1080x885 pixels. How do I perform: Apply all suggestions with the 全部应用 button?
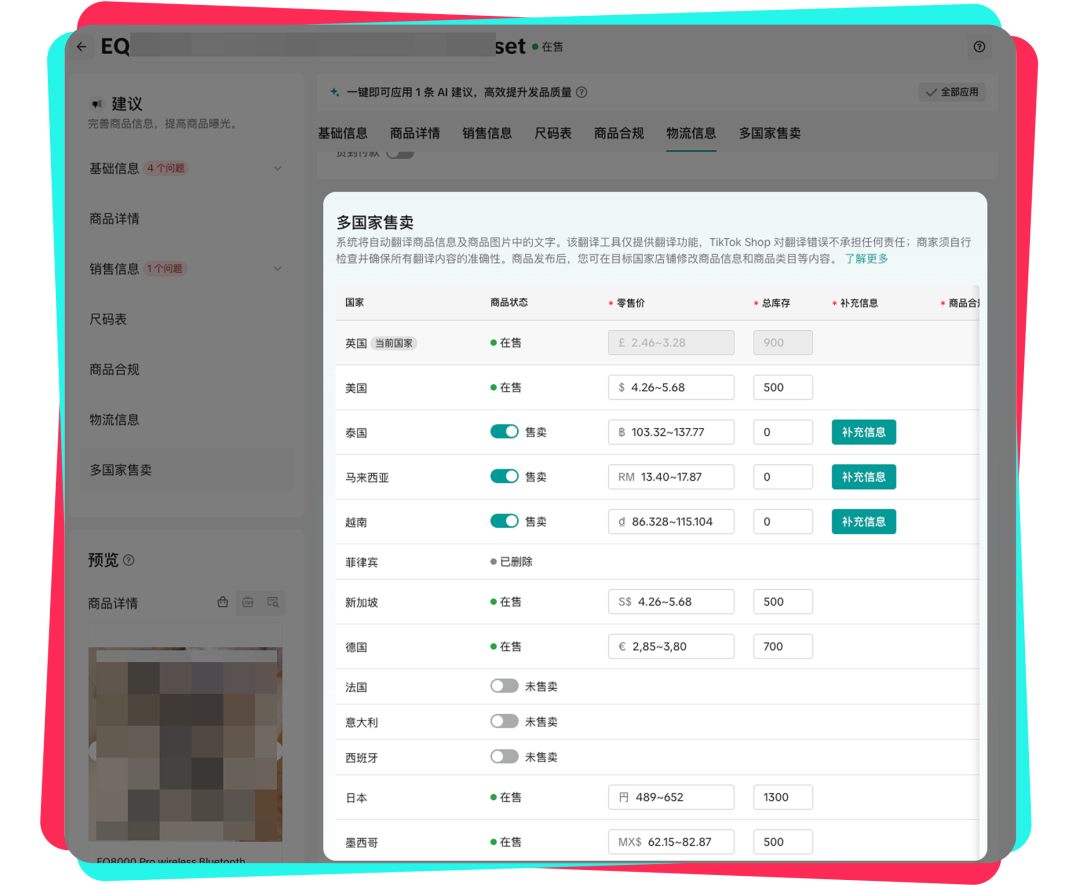(x=954, y=92)
